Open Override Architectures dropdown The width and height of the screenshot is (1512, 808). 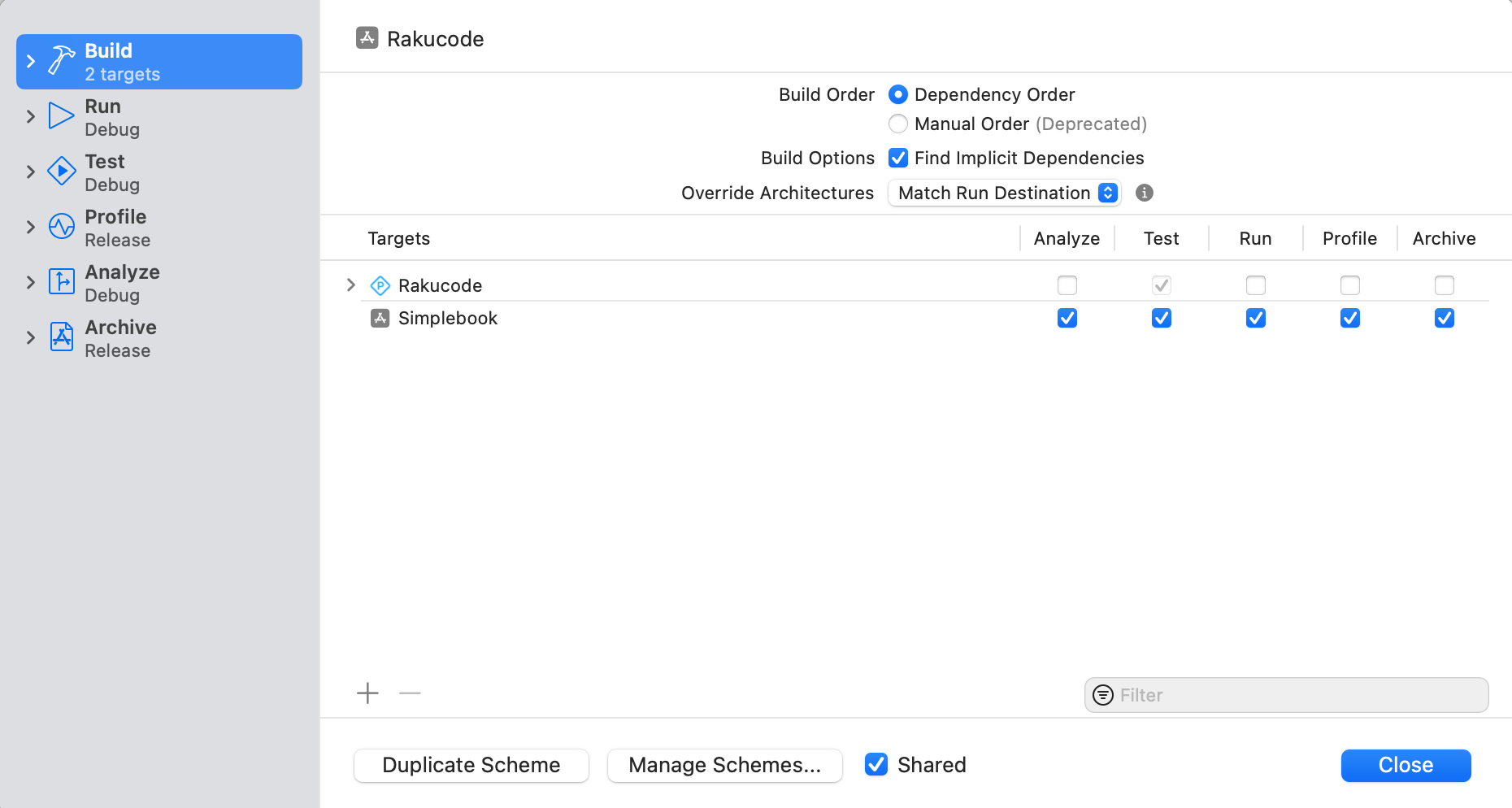(1004, 193)
